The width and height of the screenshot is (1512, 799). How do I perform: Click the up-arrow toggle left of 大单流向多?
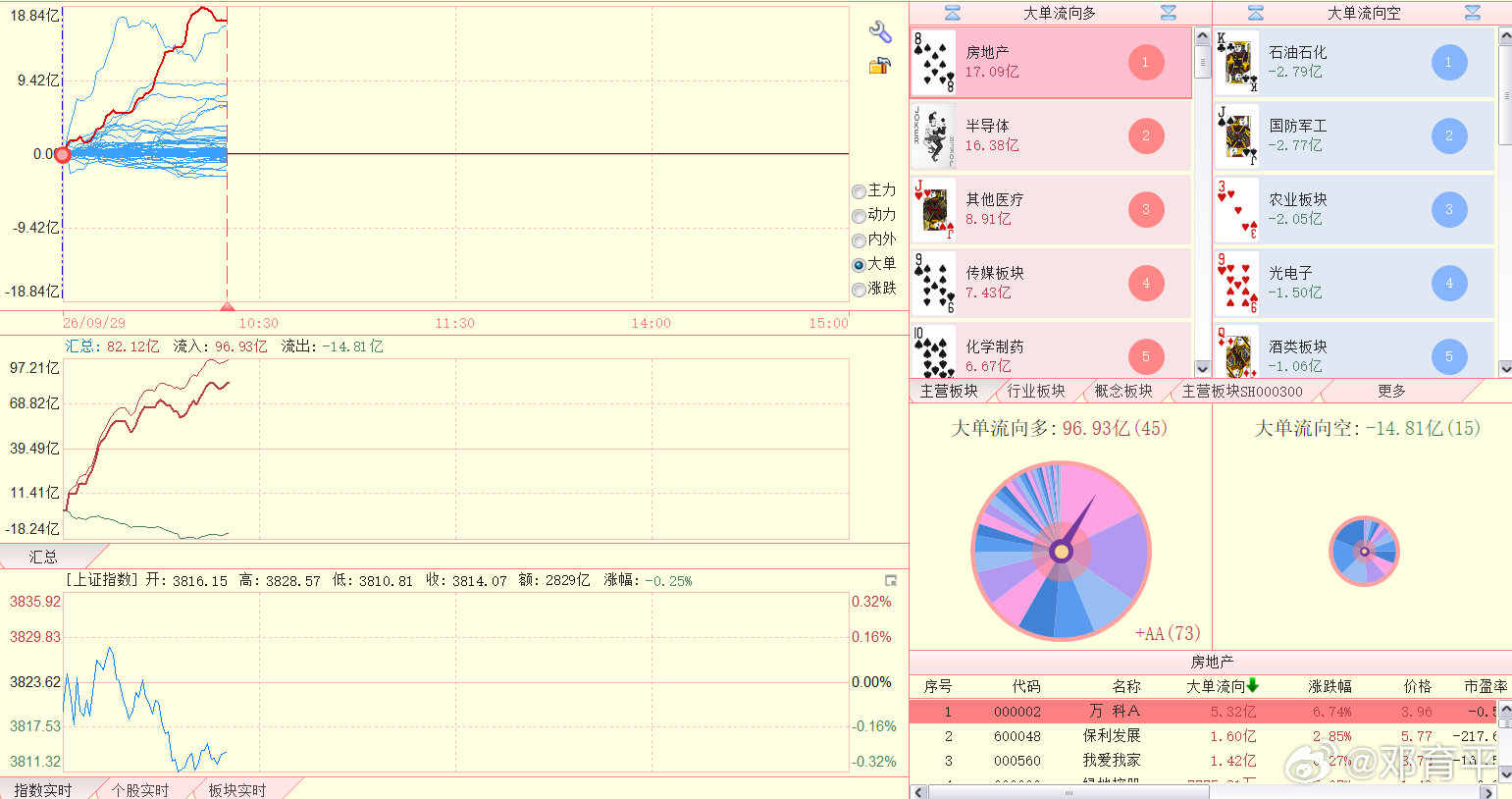click(x=952, y=13)
